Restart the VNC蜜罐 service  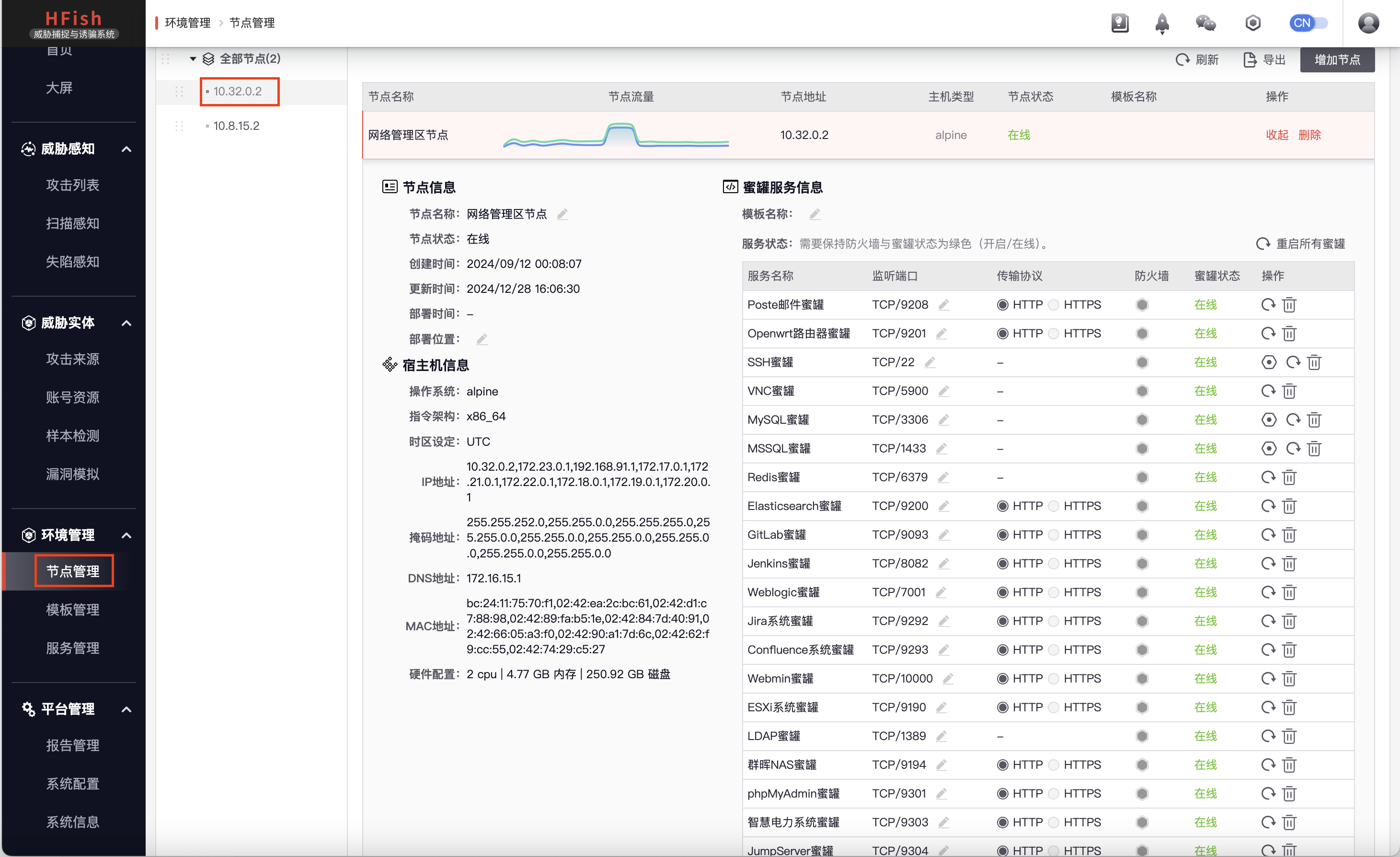[x=1268, y=392]
